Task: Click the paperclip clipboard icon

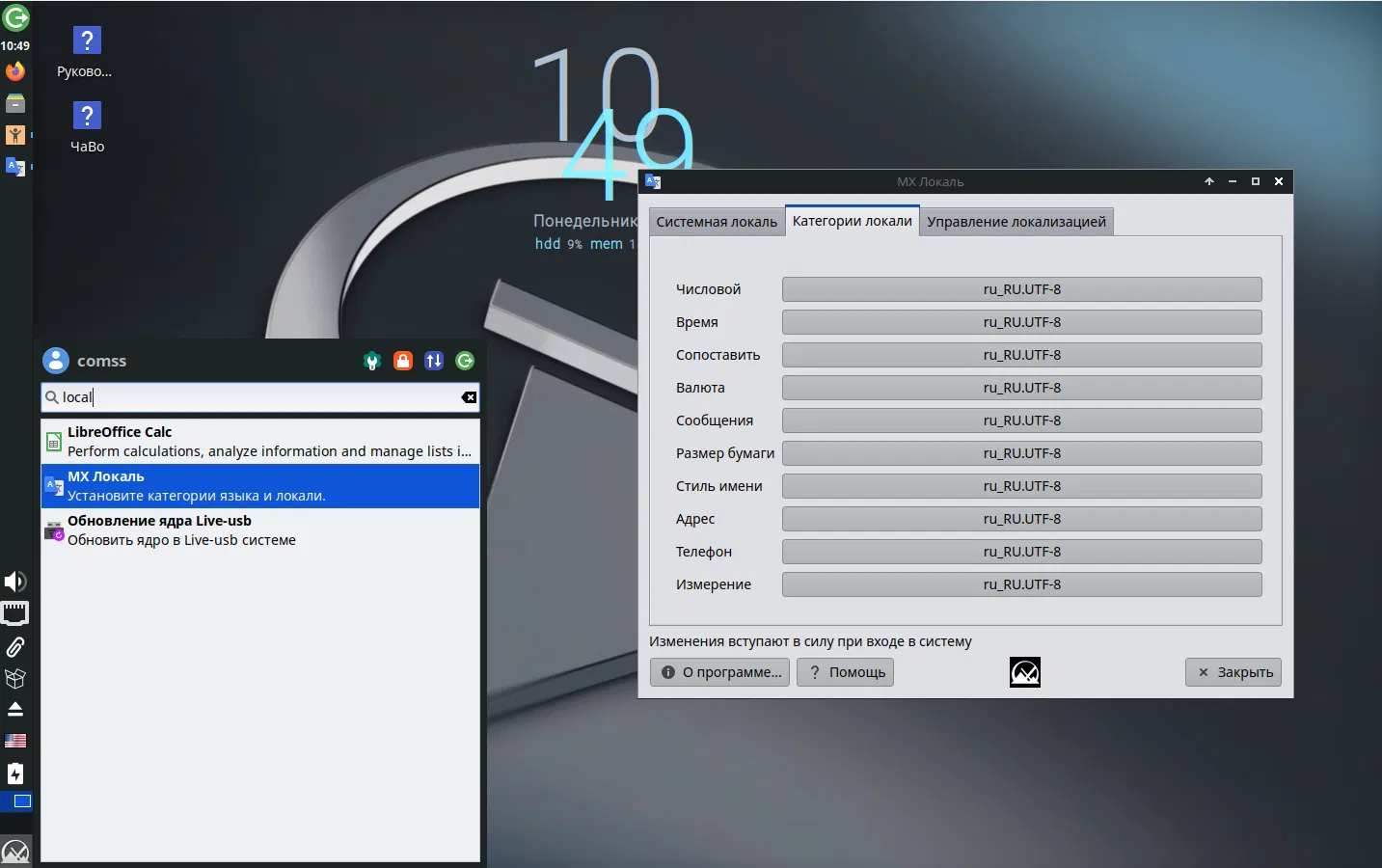Action: 15,646
